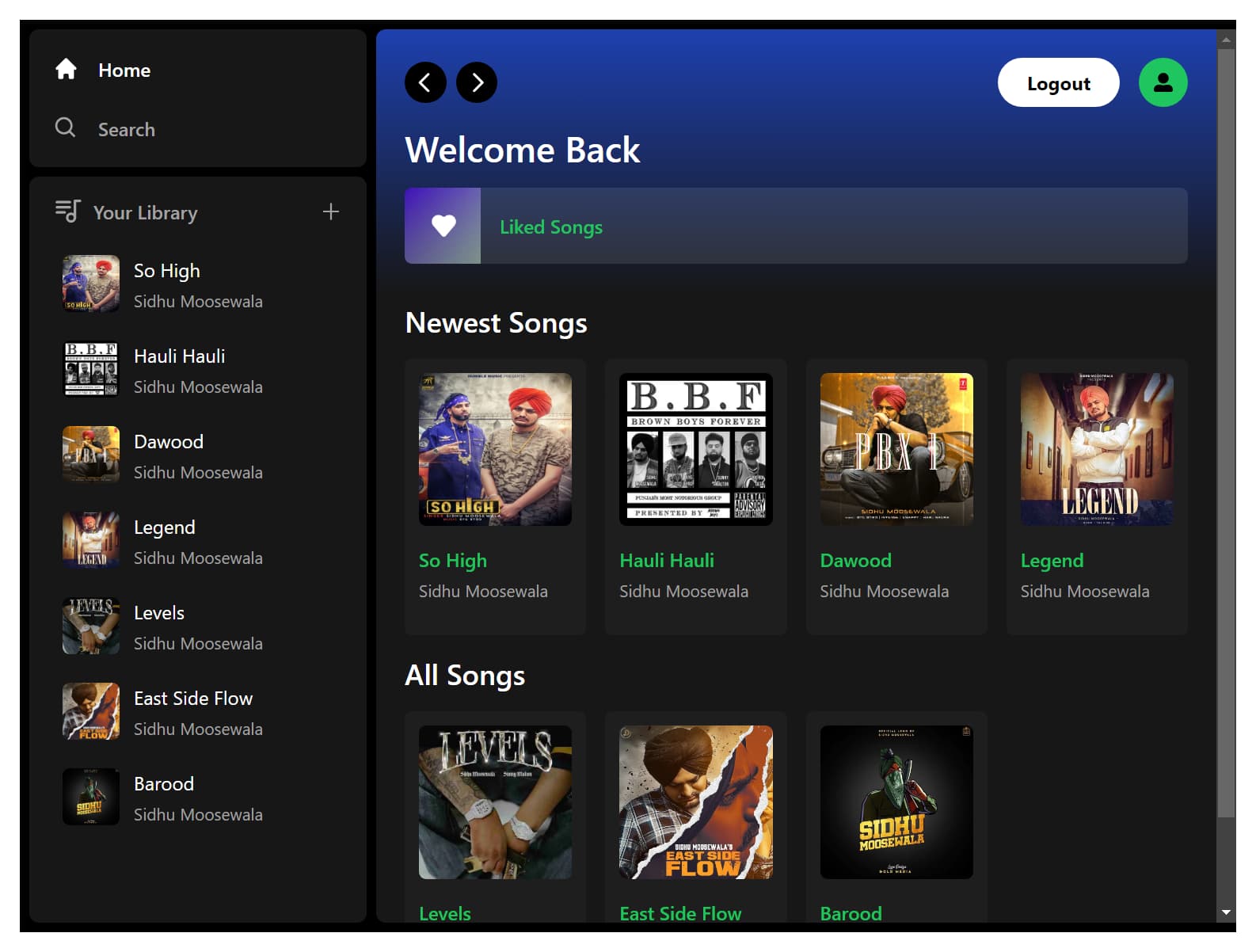Click the Search magnifier icon

[x=65, y=128]
